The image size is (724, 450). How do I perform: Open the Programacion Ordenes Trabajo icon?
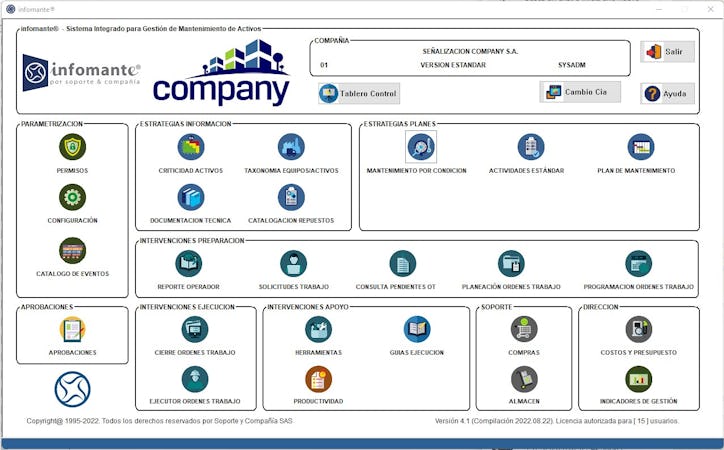click(x=639, y=264)
